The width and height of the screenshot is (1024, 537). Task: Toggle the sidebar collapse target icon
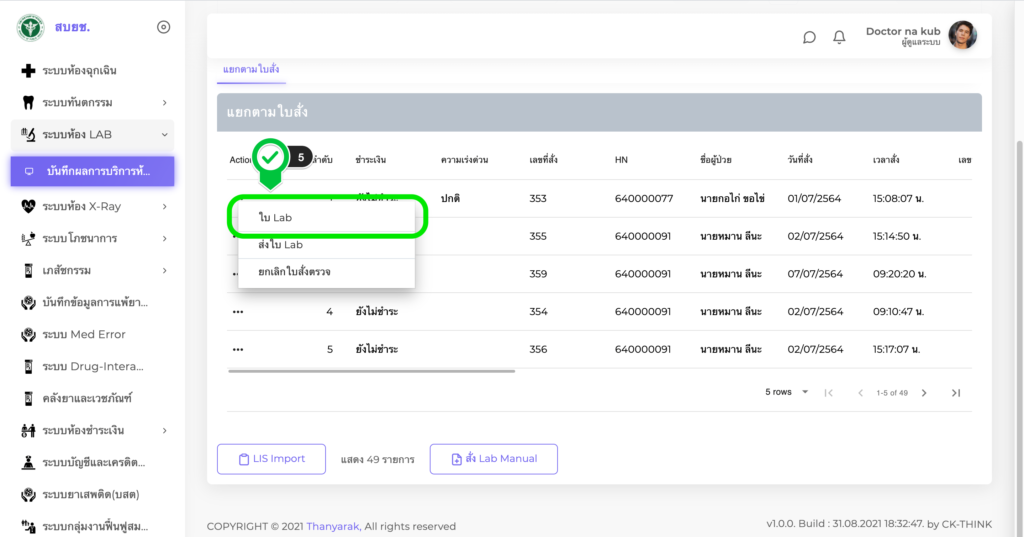[x=164, y=27]
